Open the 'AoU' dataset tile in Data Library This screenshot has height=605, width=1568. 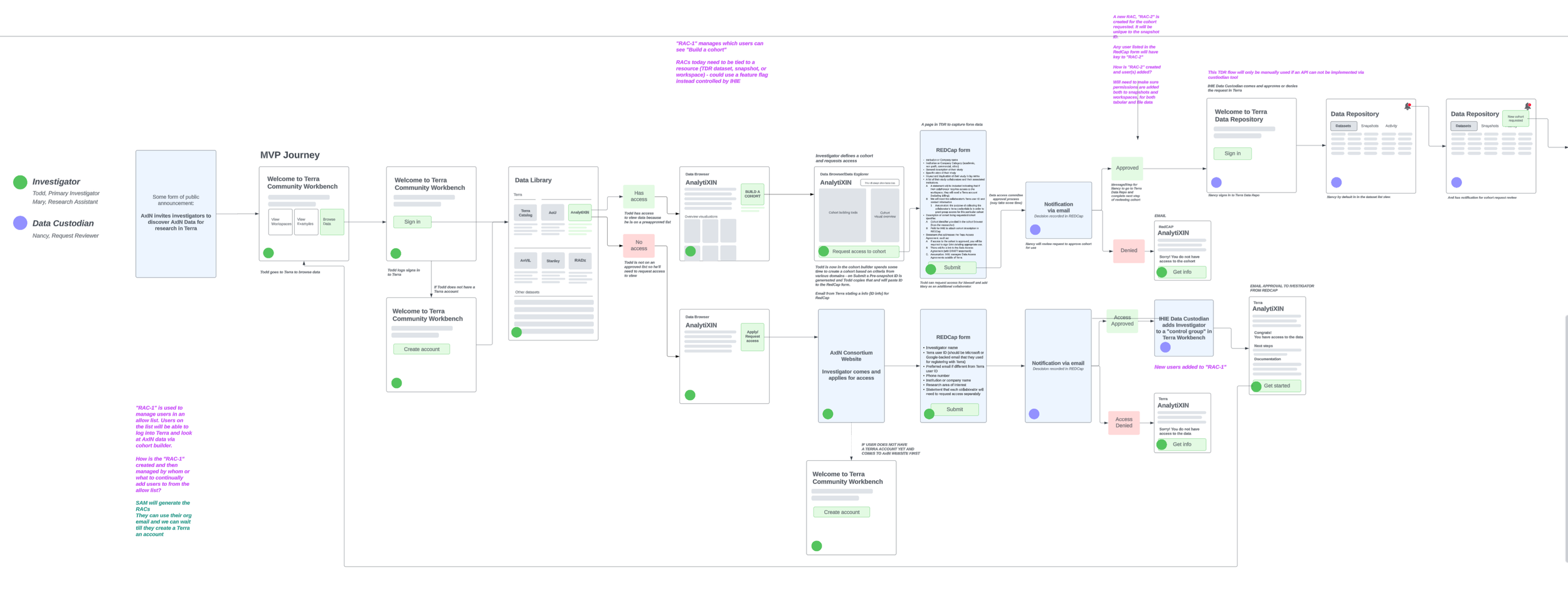coord(553,213)
